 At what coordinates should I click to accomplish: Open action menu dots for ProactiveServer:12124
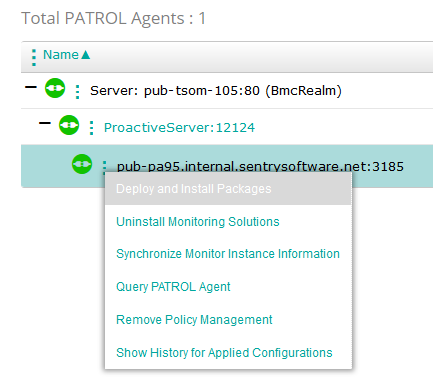[92, 128]
